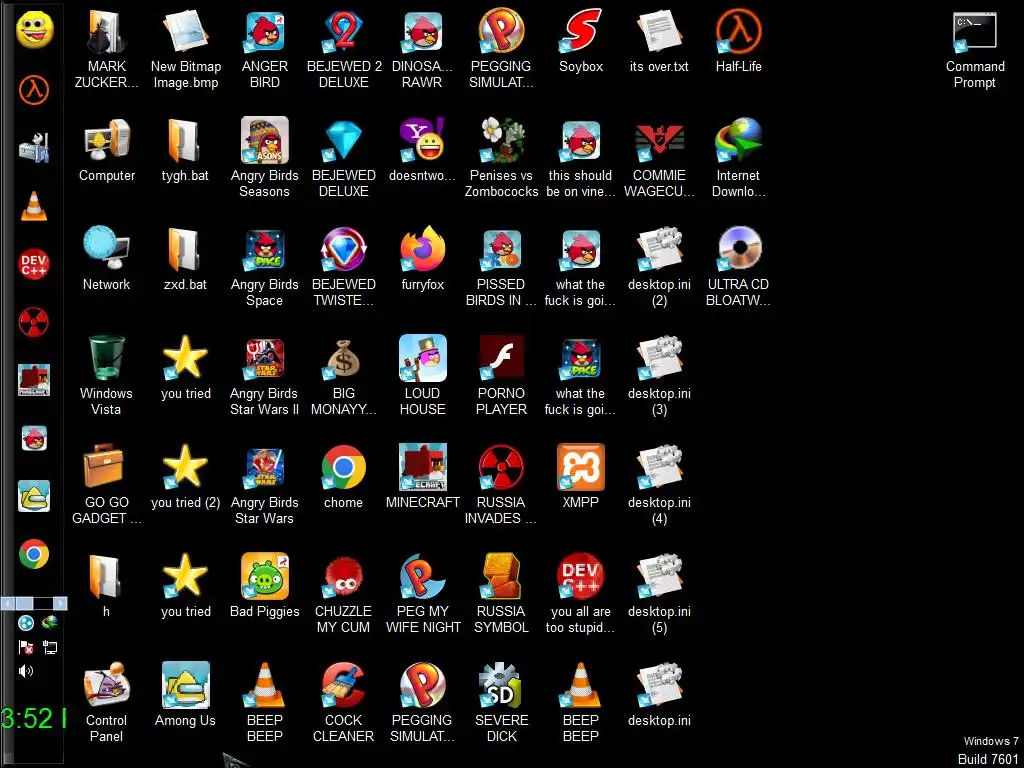Launch Angry Birds Star Wars II

coord(264,377)
